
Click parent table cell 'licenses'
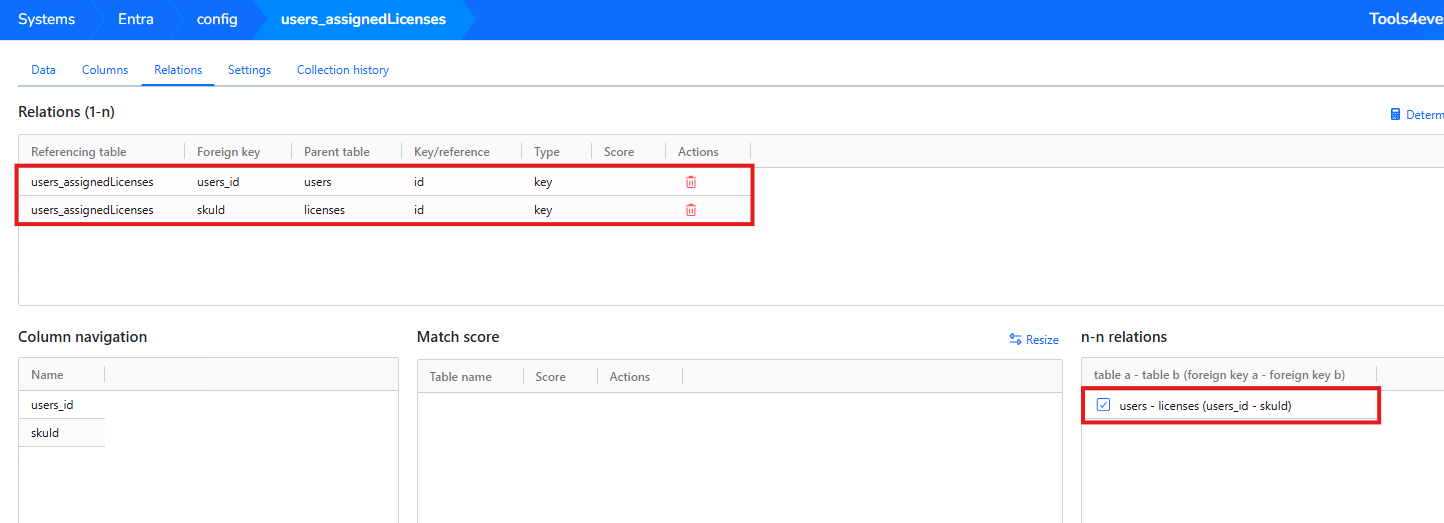(324, 210)
